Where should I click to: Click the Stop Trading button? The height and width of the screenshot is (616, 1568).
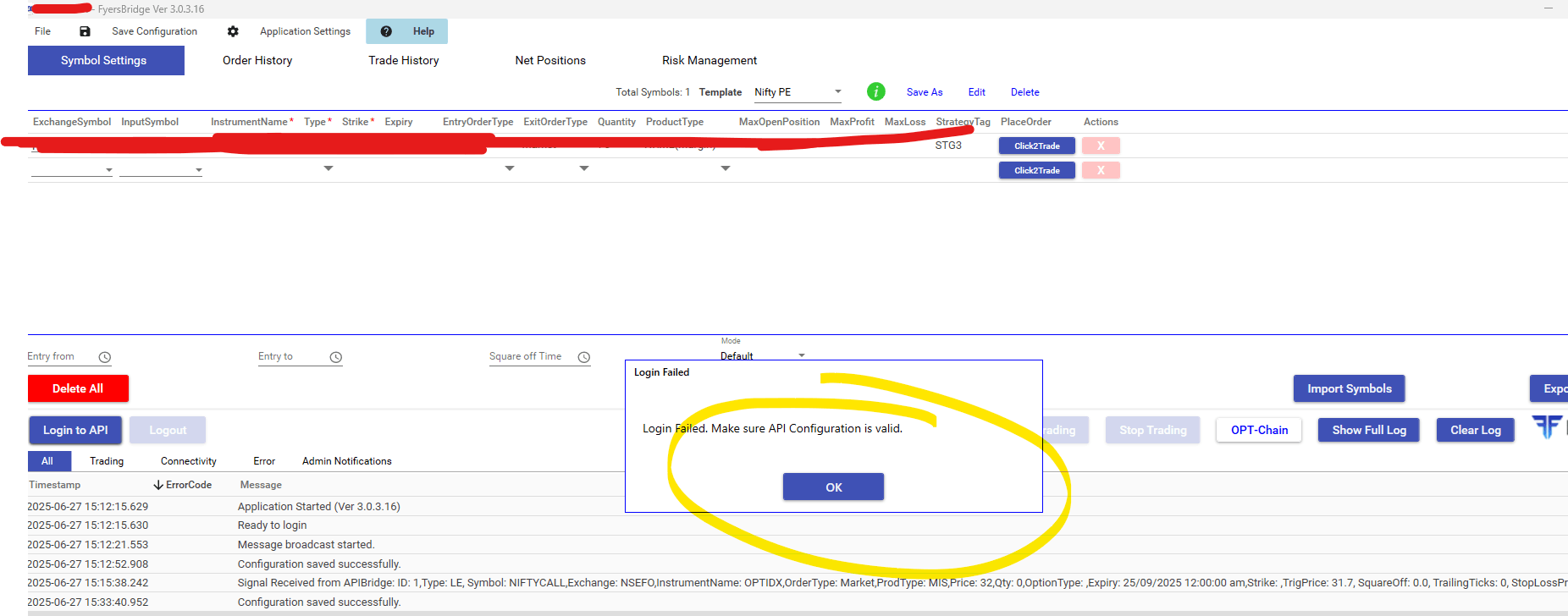(1152, 430)
